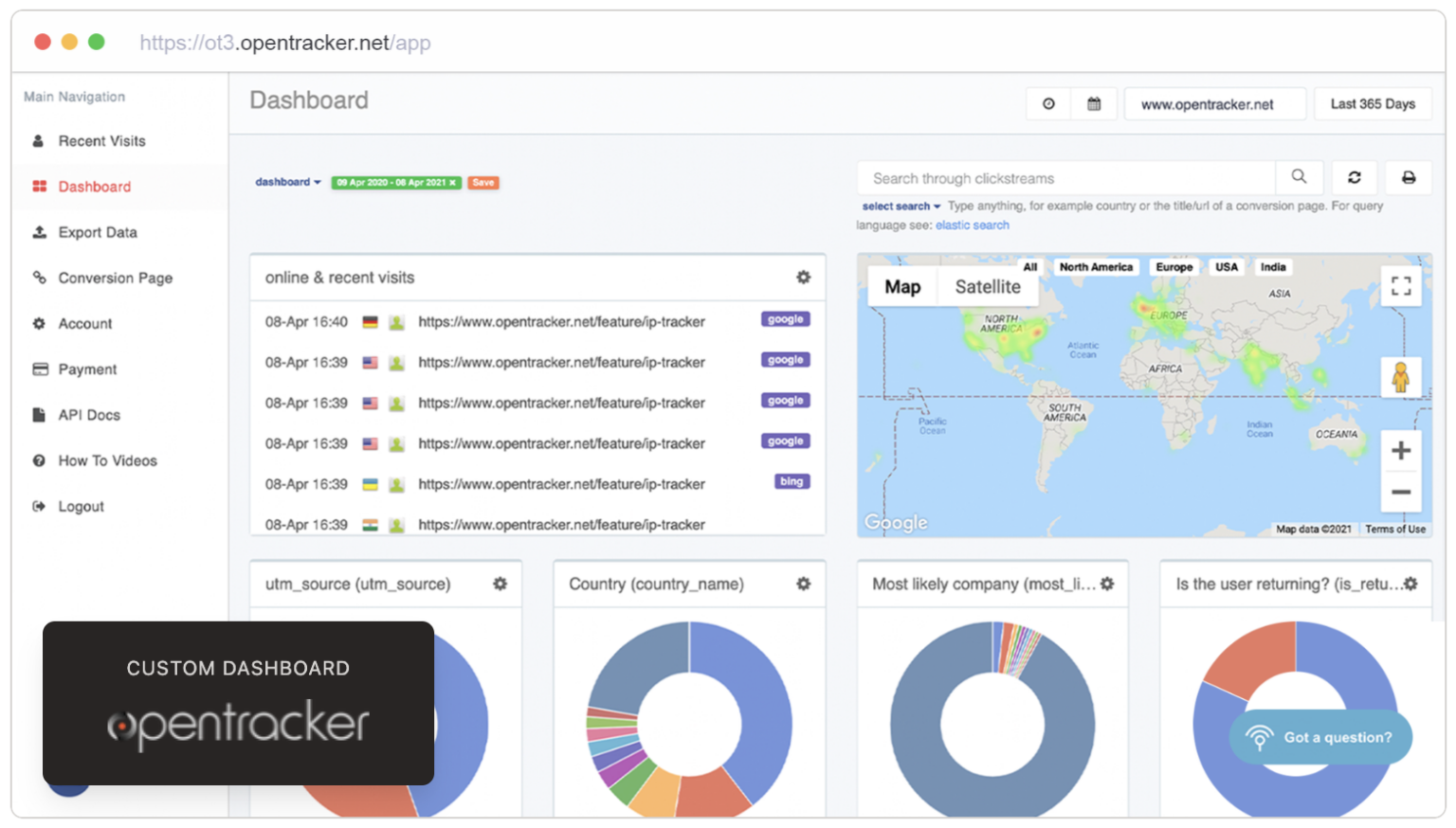
Task: Click the refresh icon beside search
Action: coord(1354,177)
